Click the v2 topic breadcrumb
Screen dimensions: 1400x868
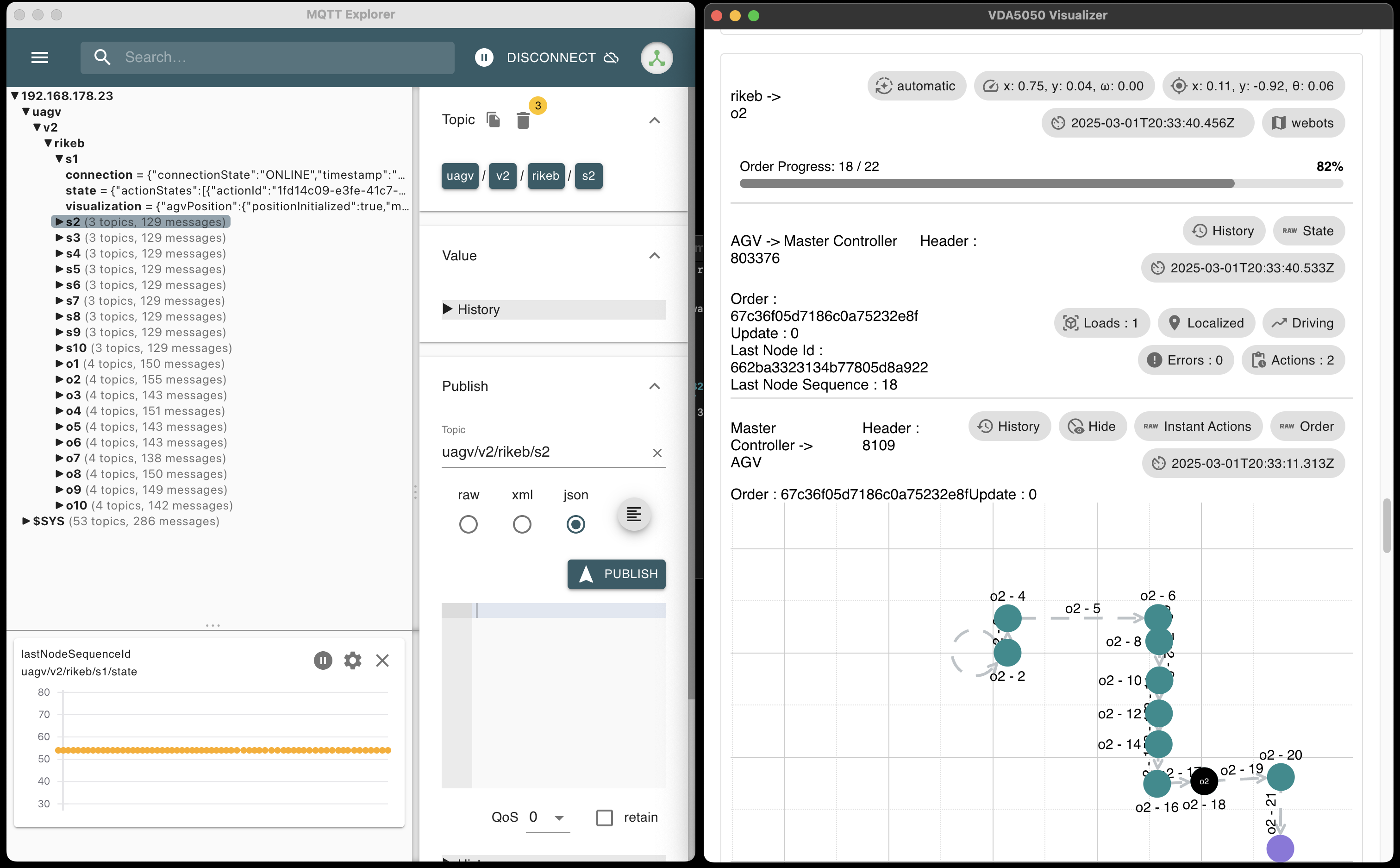(x=503, y=176)
